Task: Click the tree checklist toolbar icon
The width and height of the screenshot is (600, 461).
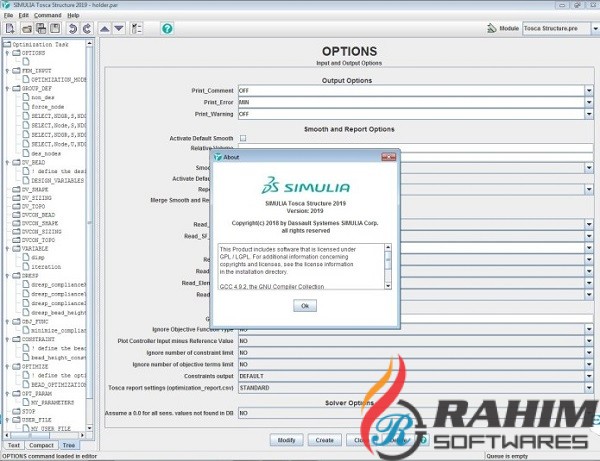Action: tap(136, 28)
